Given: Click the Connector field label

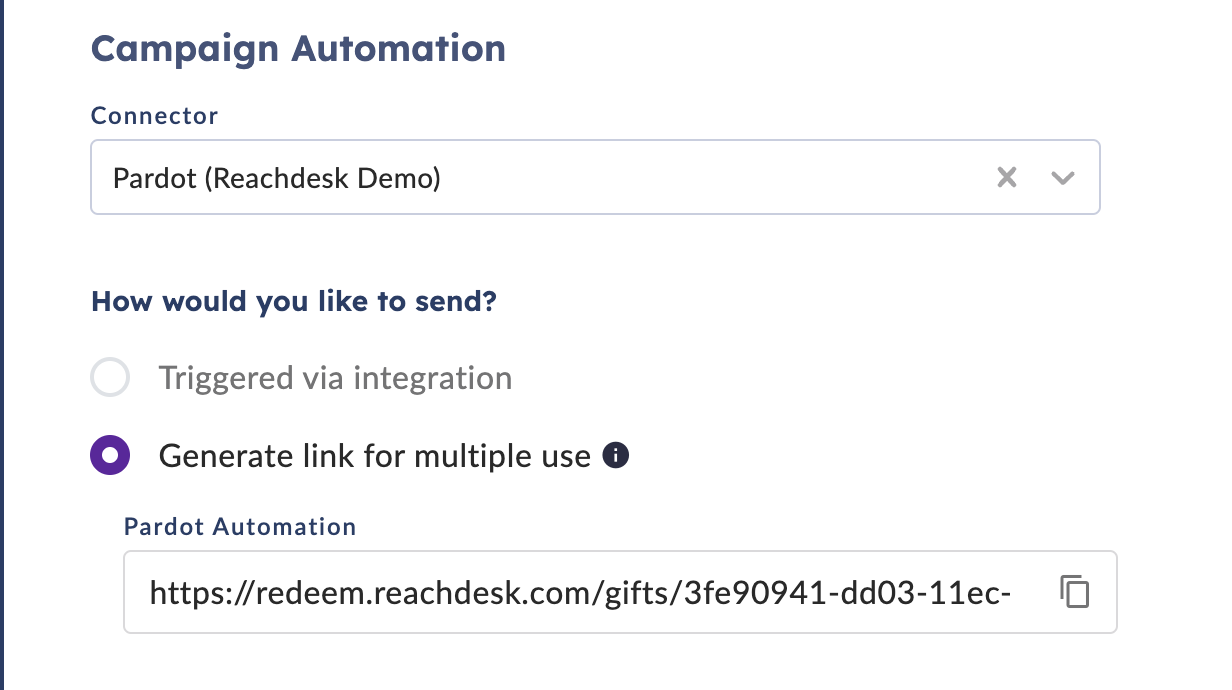Looking at the screenshot, I should pos(154,116).
